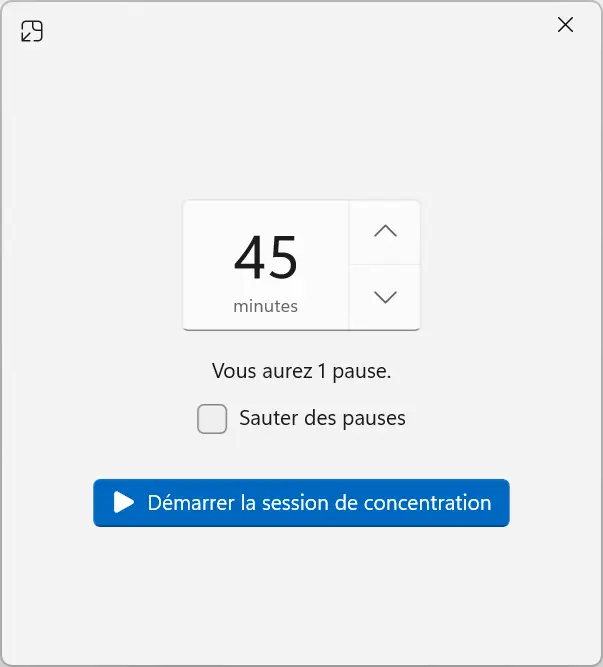The width and height of the screenshot is (603, 667).
Task: Increase focus duration with up chevron
Action: [385, 232]
